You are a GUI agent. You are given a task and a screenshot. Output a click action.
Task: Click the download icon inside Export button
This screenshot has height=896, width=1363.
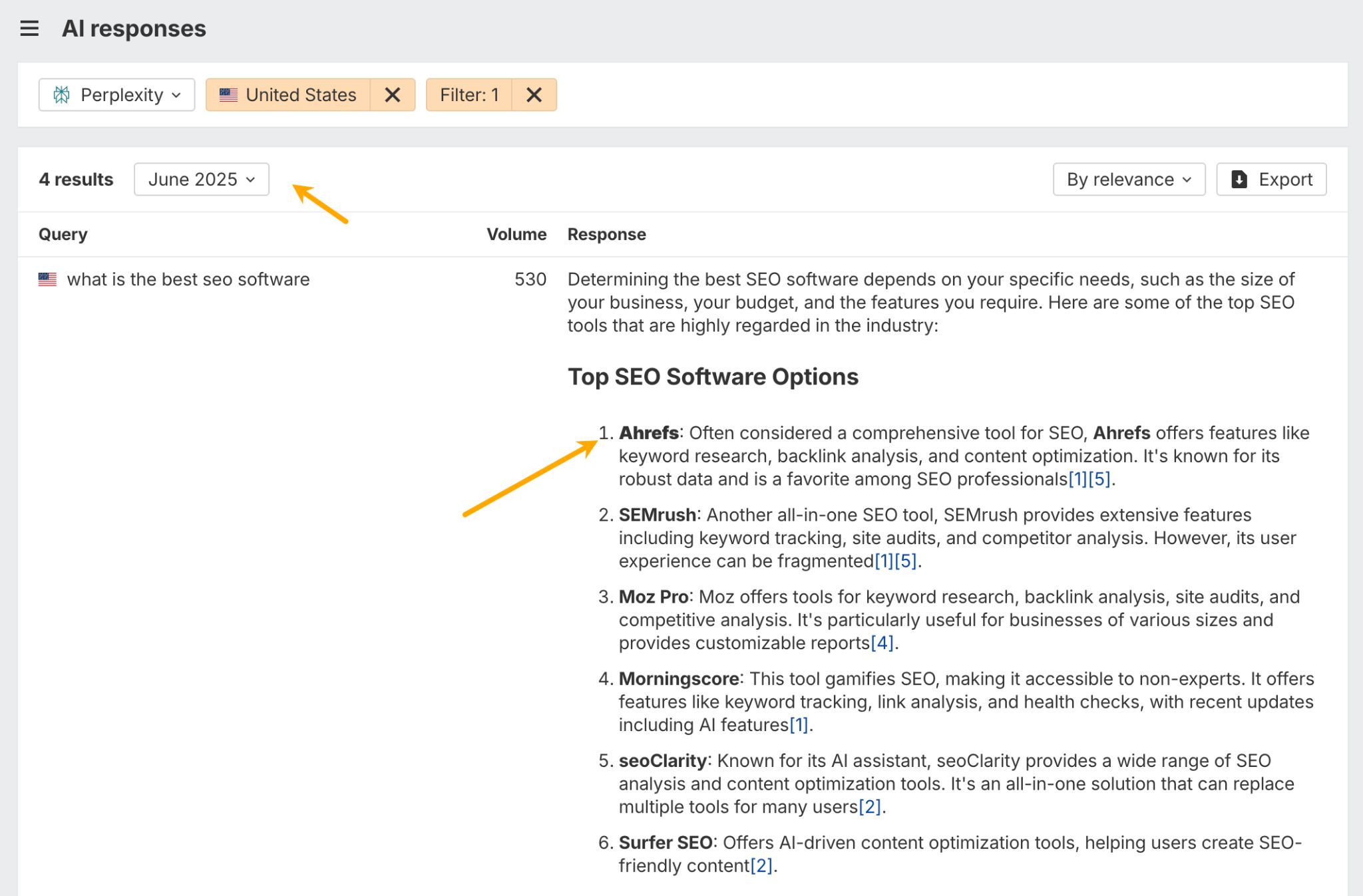[1239, 179]
